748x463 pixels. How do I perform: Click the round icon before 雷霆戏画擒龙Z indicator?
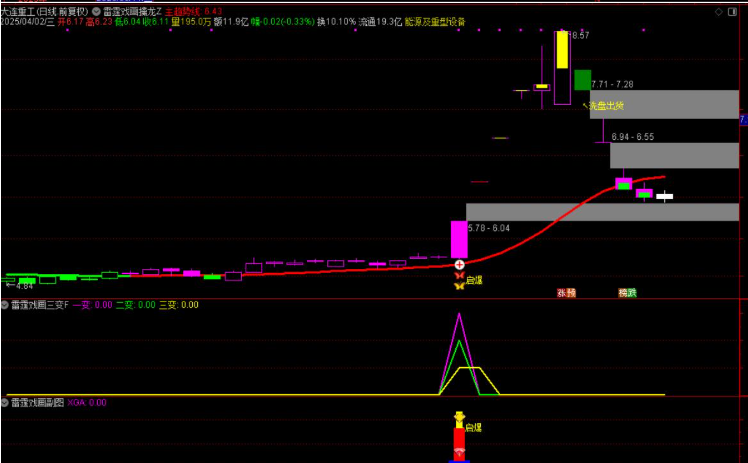96,10
